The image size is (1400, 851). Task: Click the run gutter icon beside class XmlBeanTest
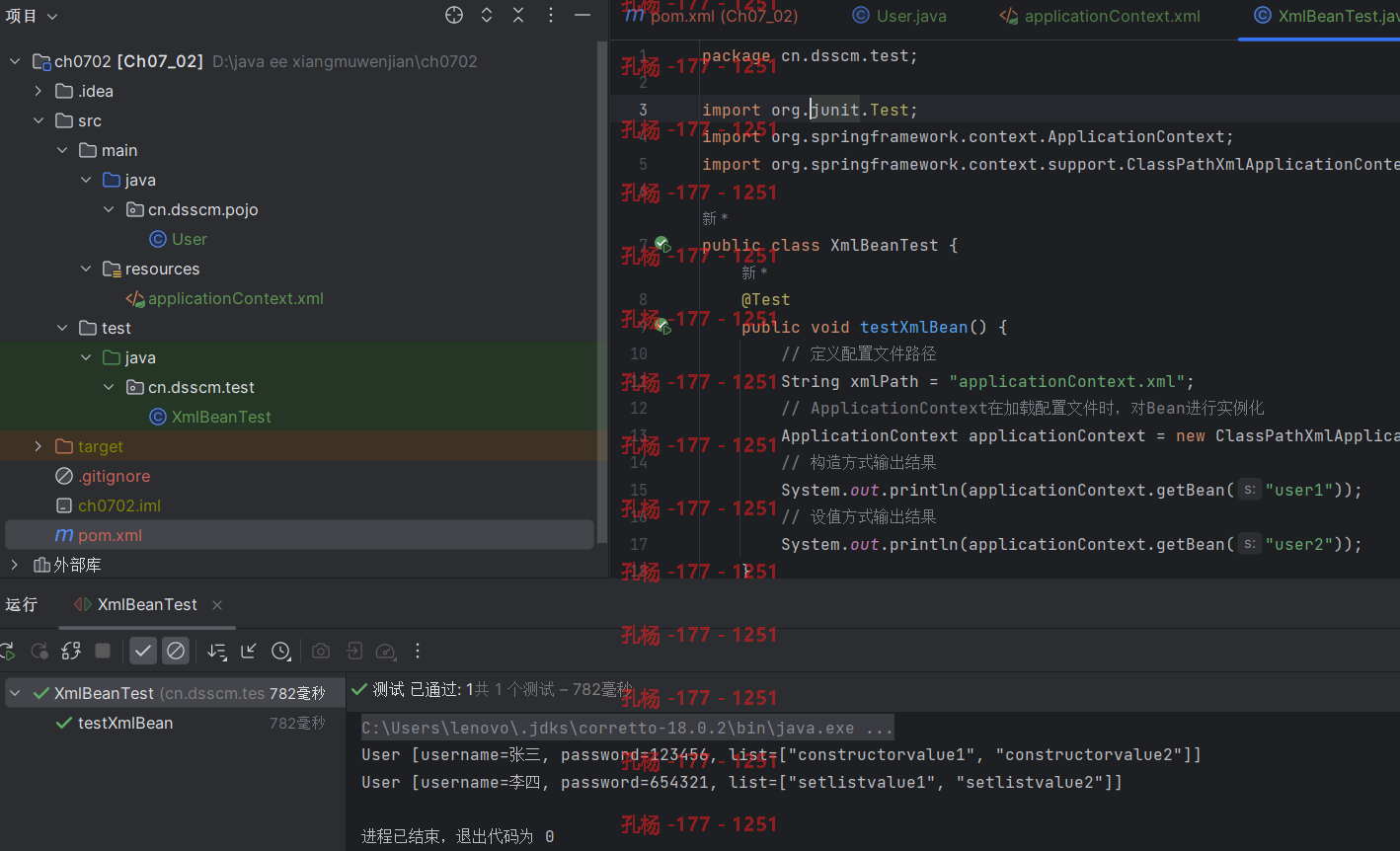pos(662,245)
